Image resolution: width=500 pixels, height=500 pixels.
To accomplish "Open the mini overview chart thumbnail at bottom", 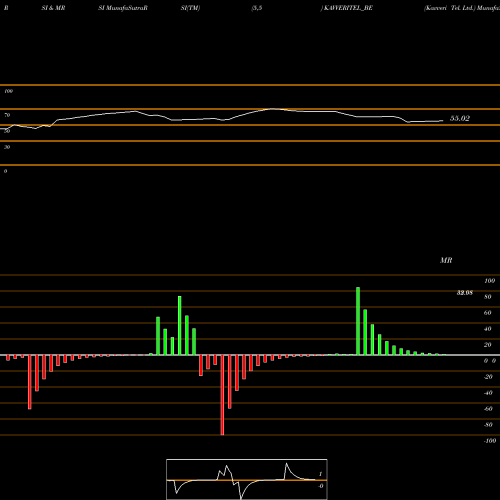I will point(247,479).
